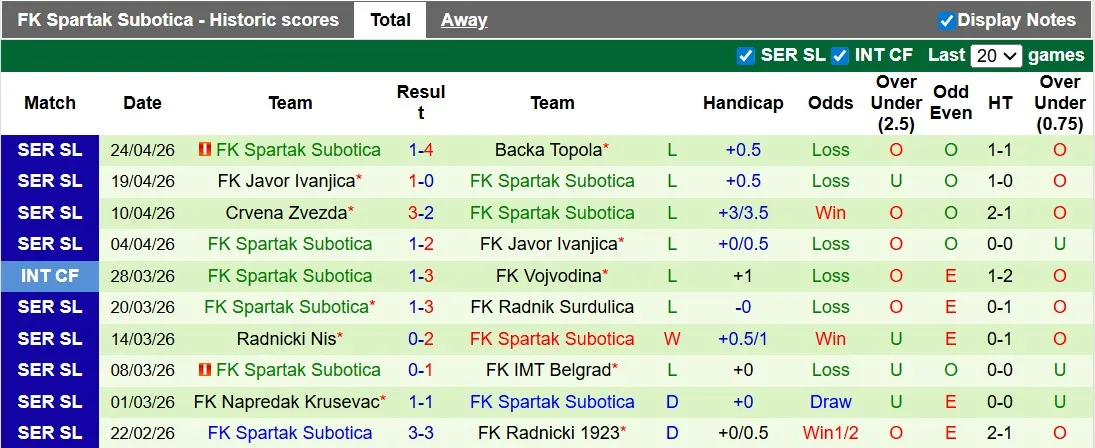Click the 3-3 result on 22/02/26

420,433
